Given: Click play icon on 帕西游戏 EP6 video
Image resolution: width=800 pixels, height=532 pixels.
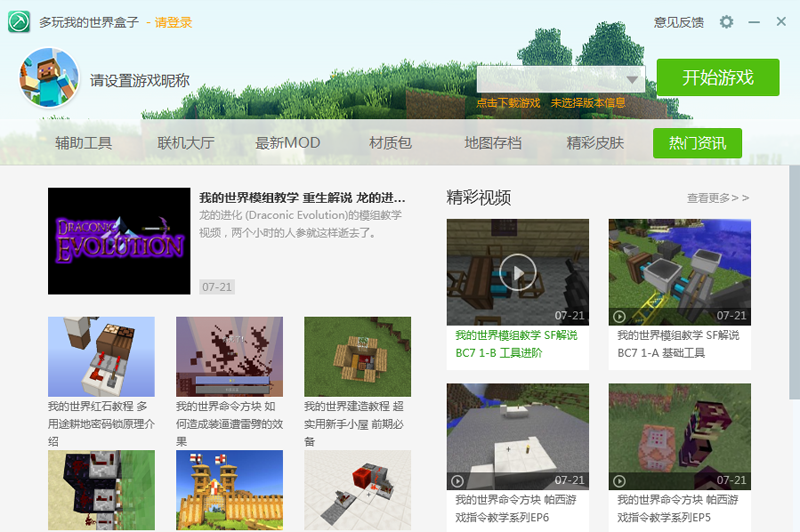Looking at the screenshot, I should click(457, 481).
